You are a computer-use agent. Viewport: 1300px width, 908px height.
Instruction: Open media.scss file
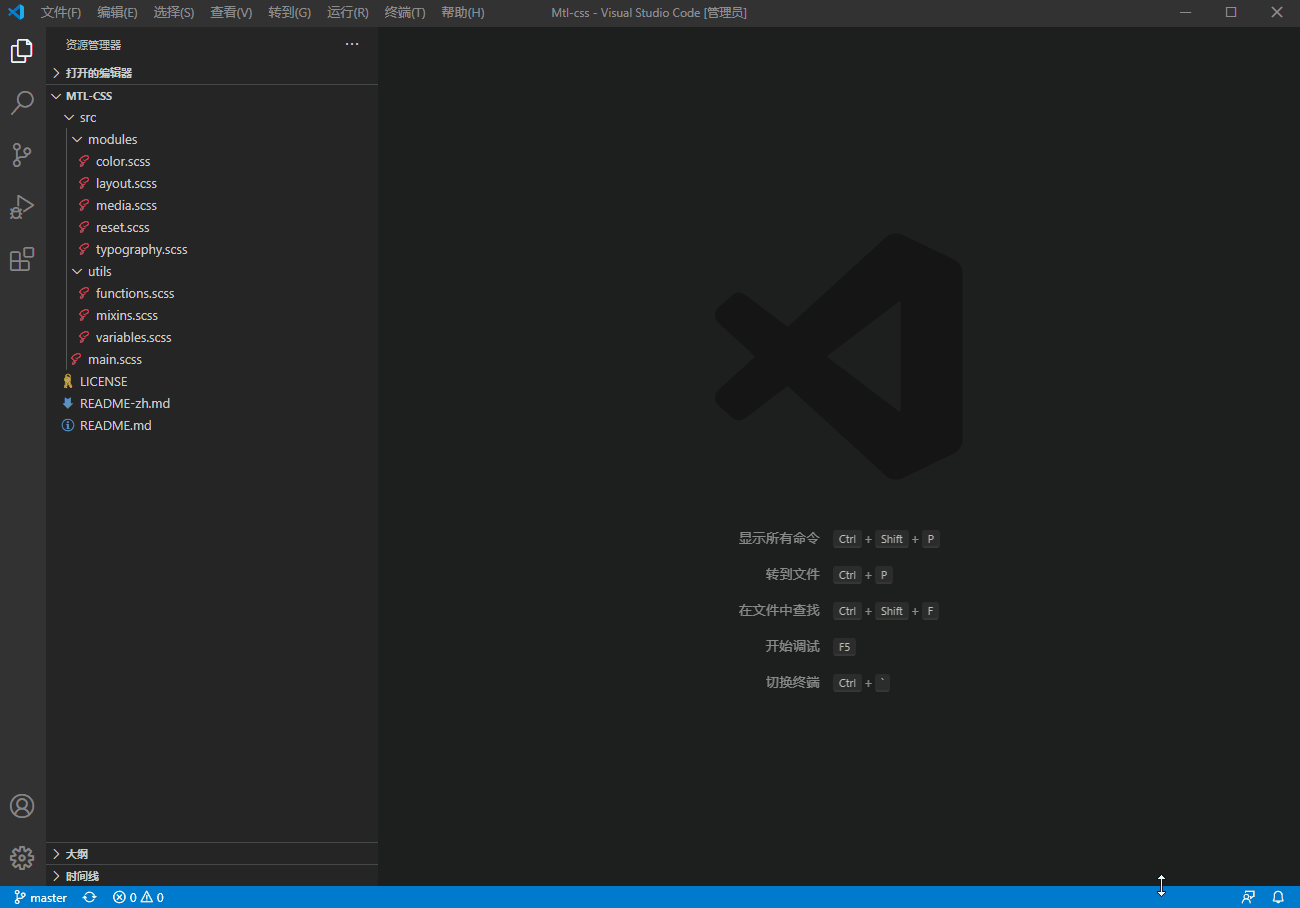212,205
